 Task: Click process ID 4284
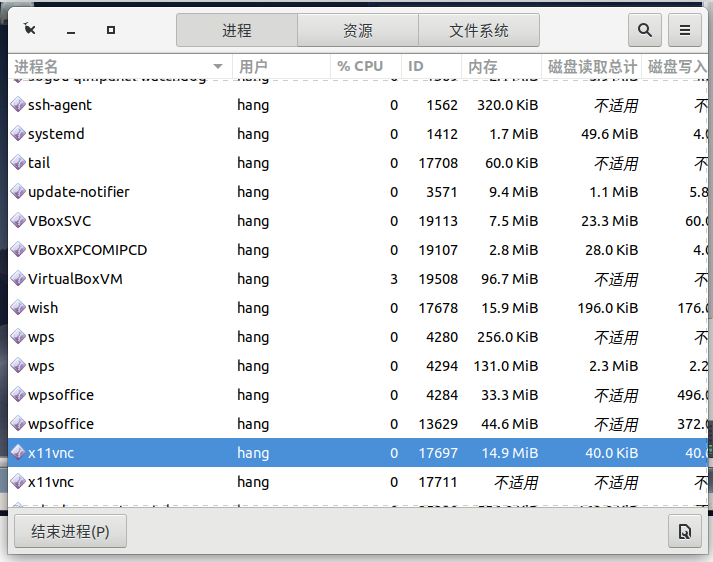pos(442,395)
